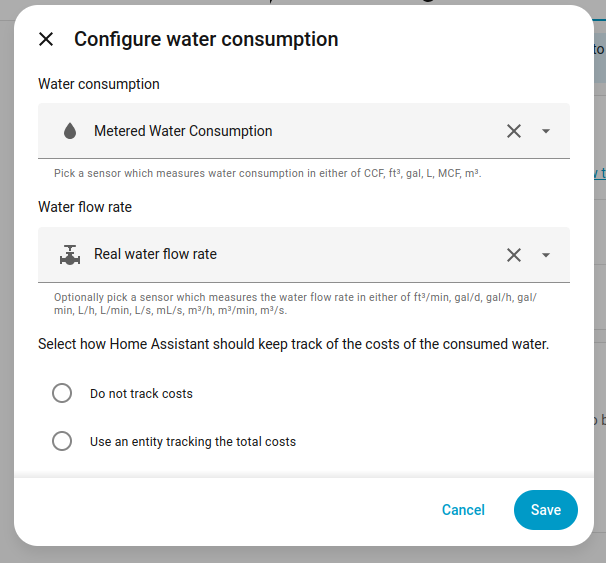Click the 'Use an entity tracking the total costs' label

(193, 441)
